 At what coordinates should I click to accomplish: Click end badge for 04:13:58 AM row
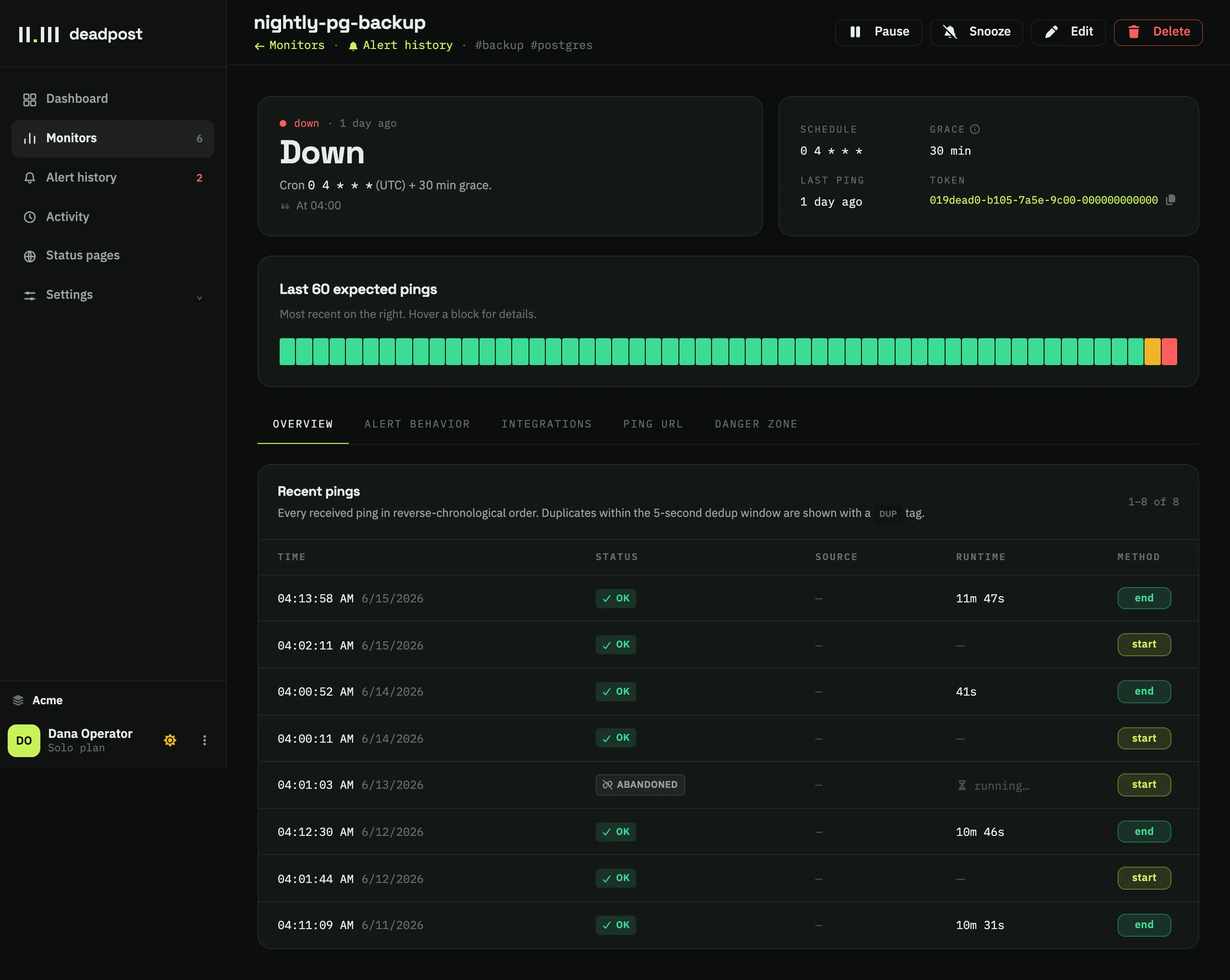[1144, 599]
